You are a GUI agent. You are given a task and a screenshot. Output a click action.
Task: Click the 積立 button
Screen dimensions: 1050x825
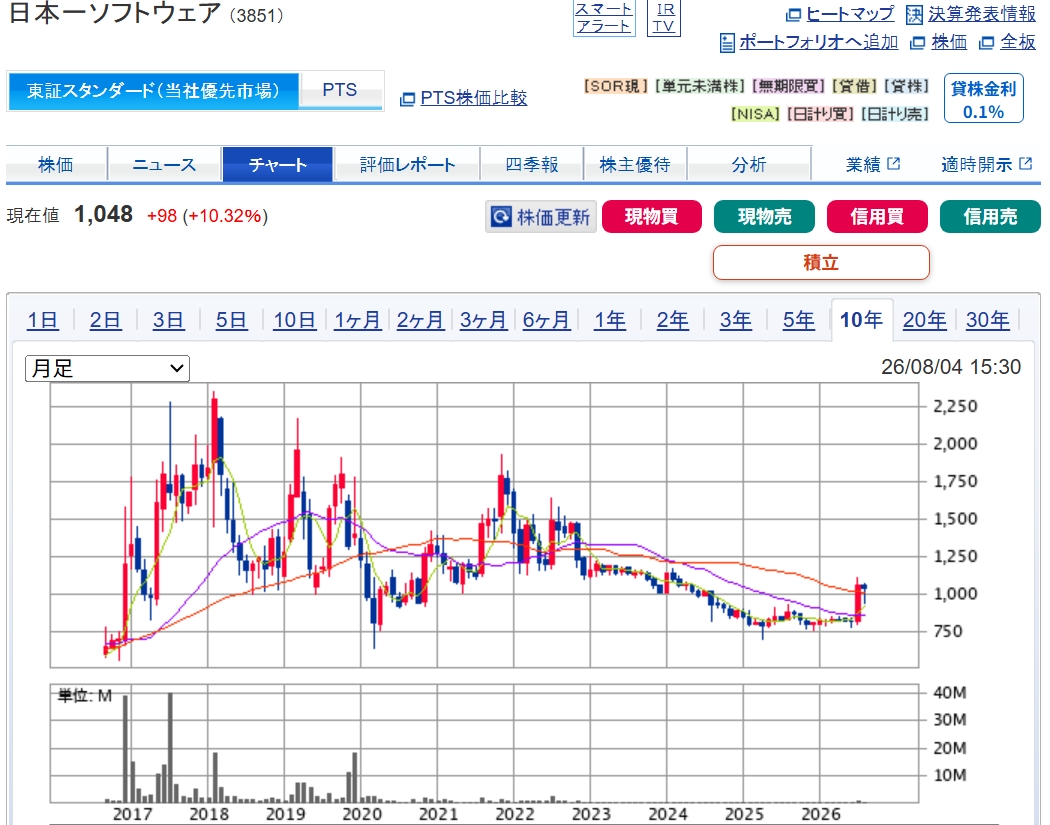(x=821, y=262)
